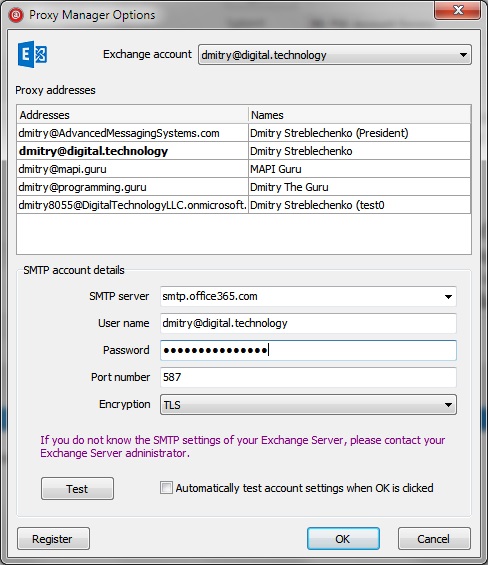Screen dimensions: 488x565
Task: Focus the User name input field
Action: 308,323
